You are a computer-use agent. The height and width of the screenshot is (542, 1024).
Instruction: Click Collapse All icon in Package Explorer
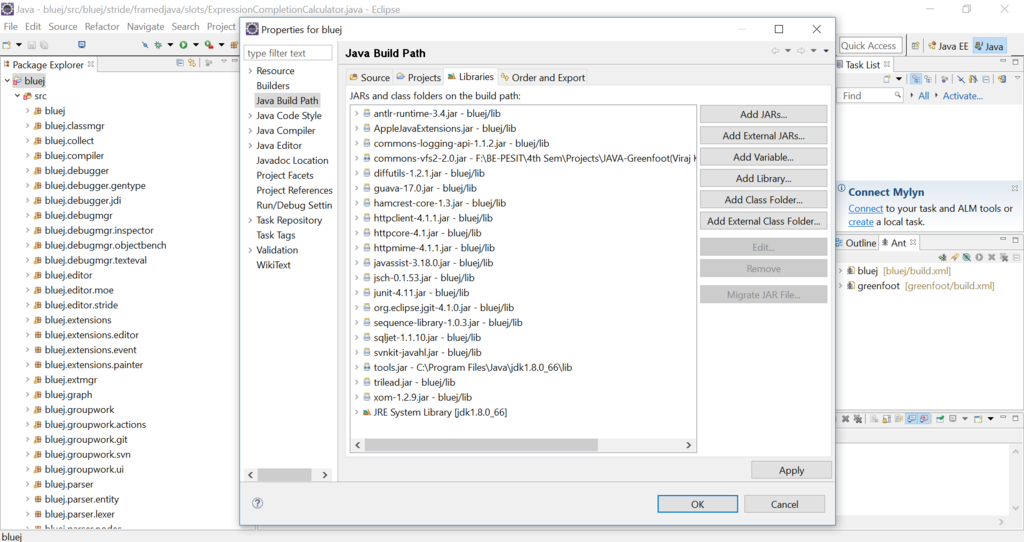tap(180, 63)
